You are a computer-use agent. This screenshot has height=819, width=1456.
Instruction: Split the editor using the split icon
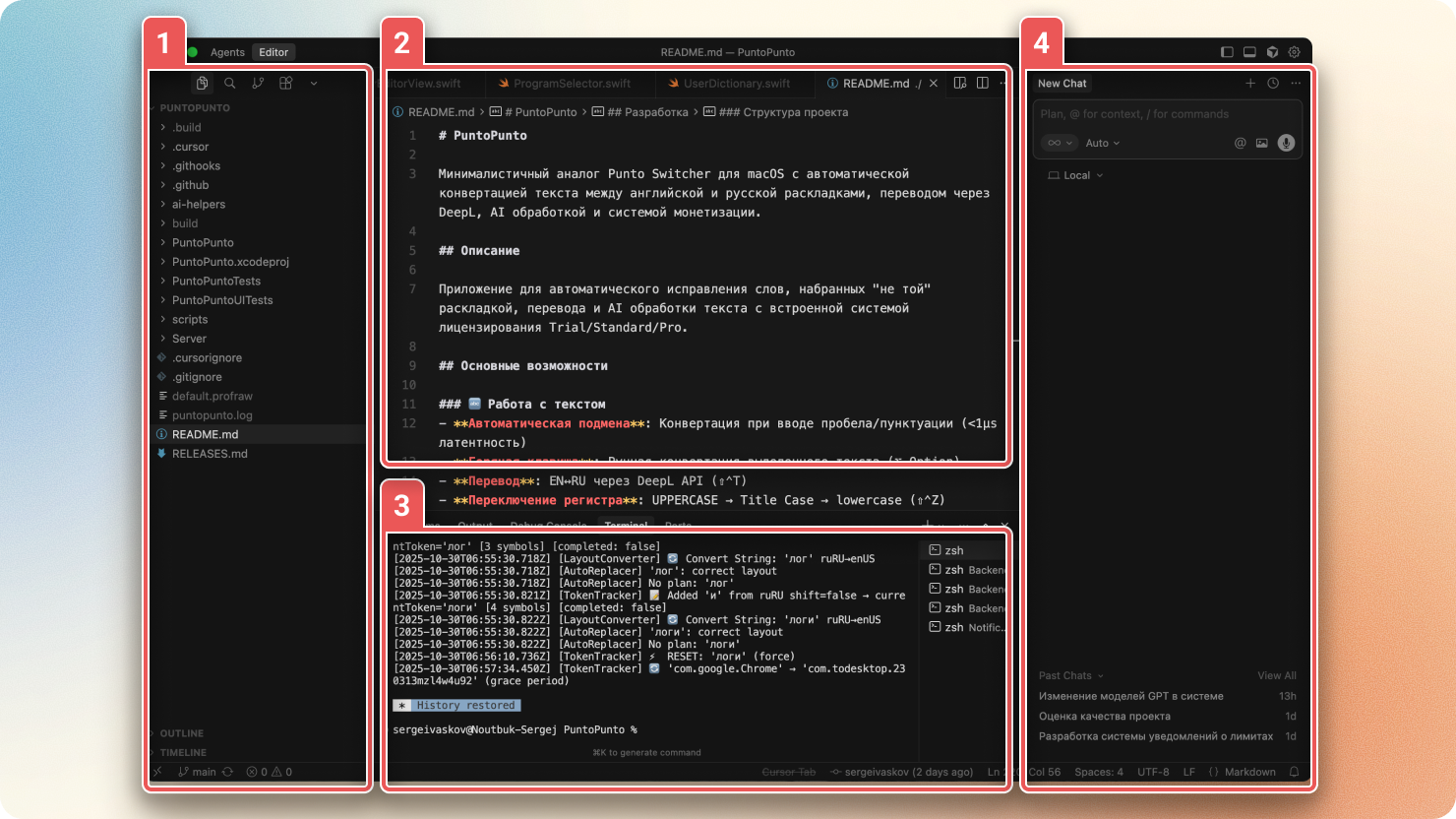983,83
